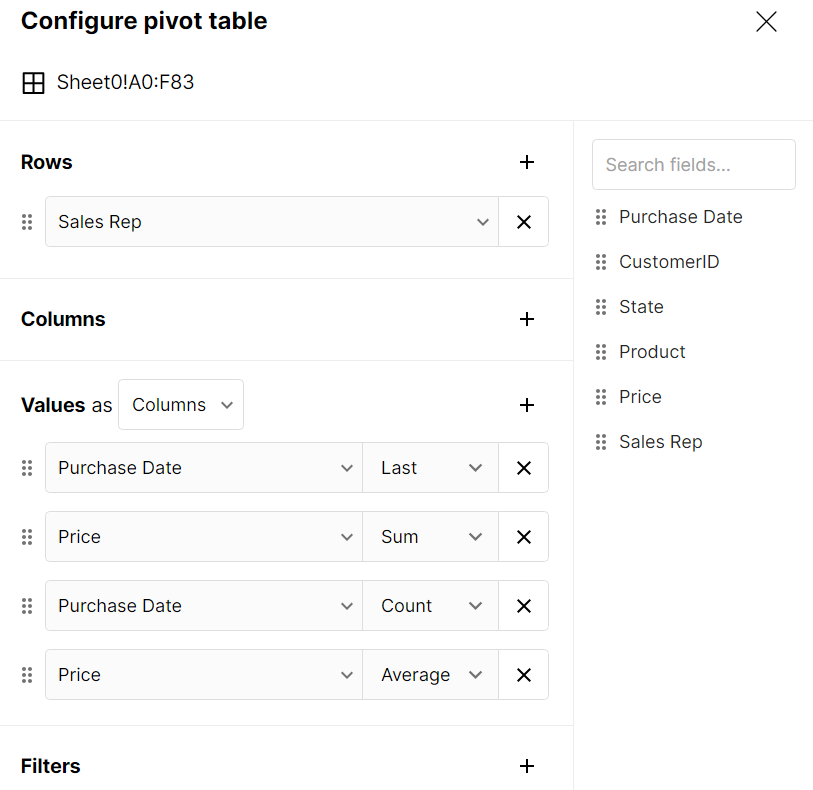Image resolution: width=813 pixels, height=790 pixels.
Task: Add a field to Columns section
Action: (527, 319)
